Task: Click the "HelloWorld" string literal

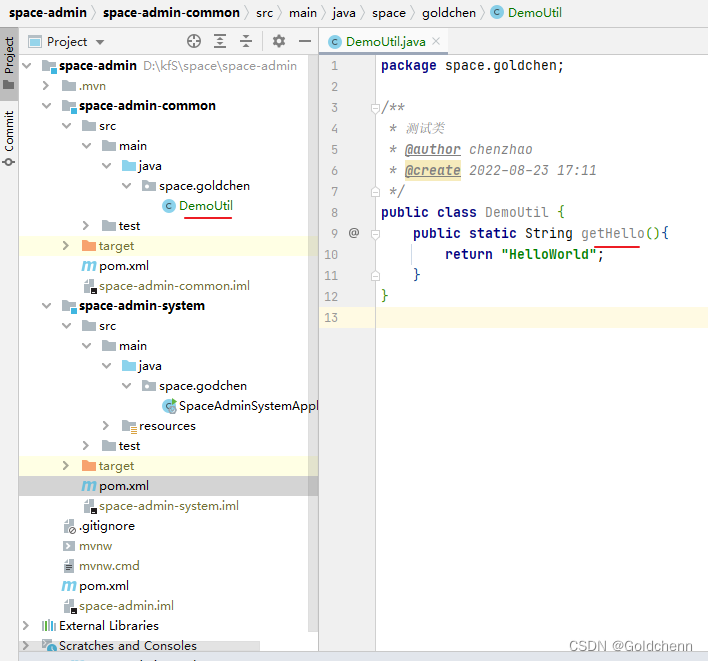Action: (549, 254)
